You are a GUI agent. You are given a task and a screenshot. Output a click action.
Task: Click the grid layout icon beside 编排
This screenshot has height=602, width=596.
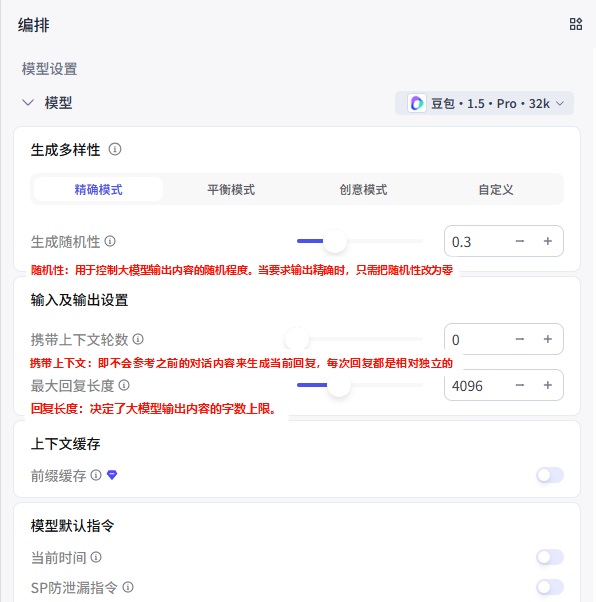tap(576, 24)
